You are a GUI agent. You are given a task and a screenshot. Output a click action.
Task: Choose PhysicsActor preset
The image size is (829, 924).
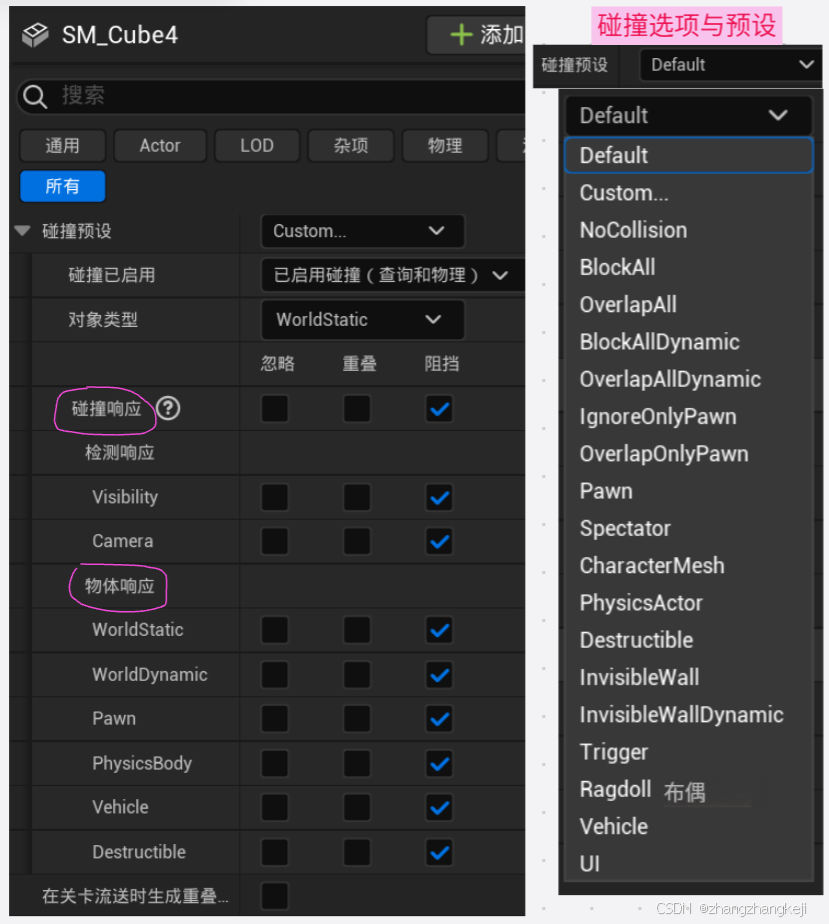pos(689,603)
